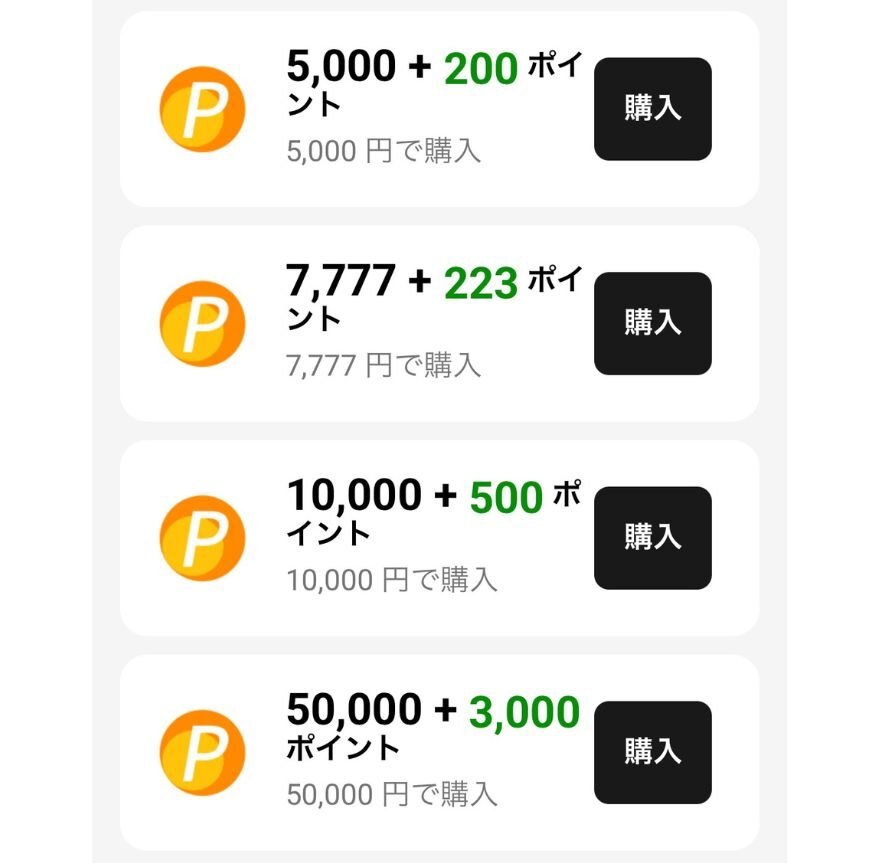Select the green 500 bonus amount
The image size is (880, 863).
tap(506, 497)
